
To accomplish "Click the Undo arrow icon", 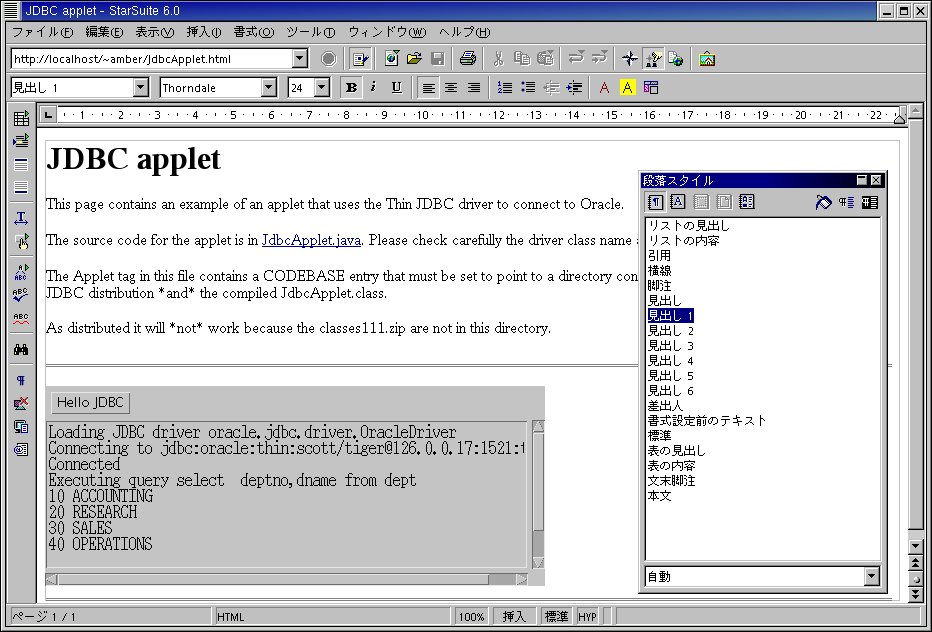I will [x=576, y=58].
